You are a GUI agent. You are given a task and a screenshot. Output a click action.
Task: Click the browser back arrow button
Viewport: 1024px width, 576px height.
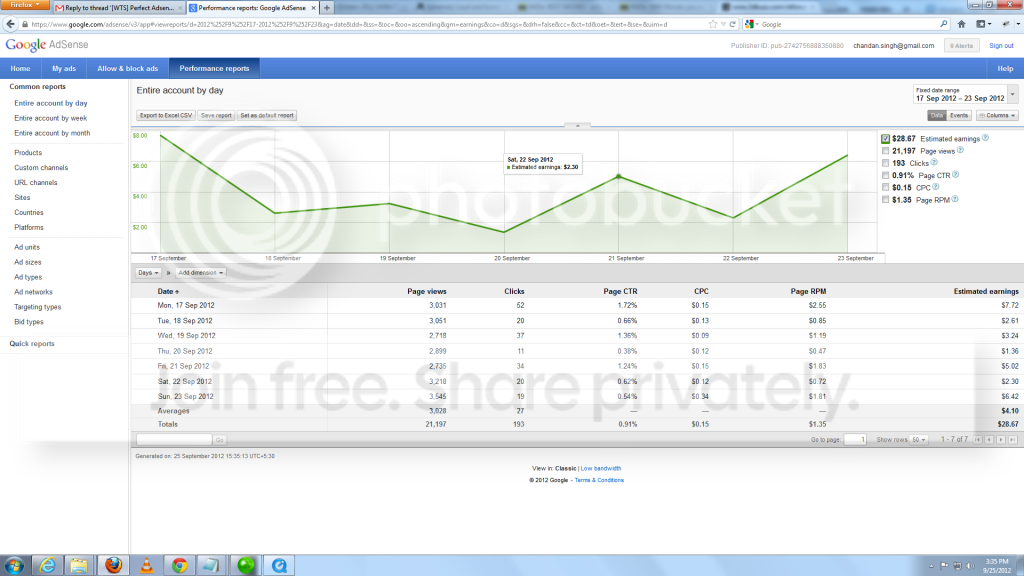point(10,24)
